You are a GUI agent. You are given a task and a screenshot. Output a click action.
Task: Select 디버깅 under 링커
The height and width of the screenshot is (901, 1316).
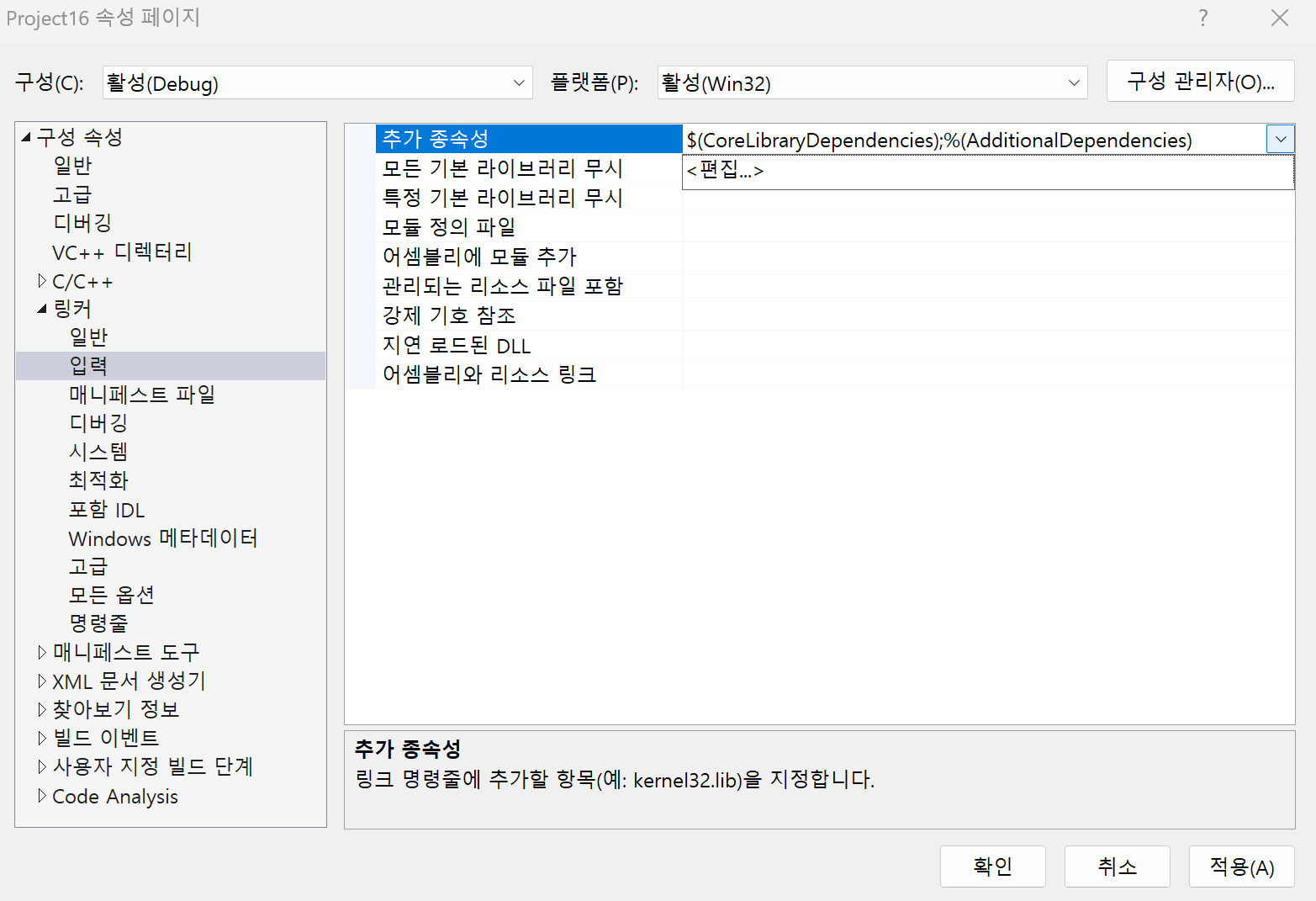98,423
